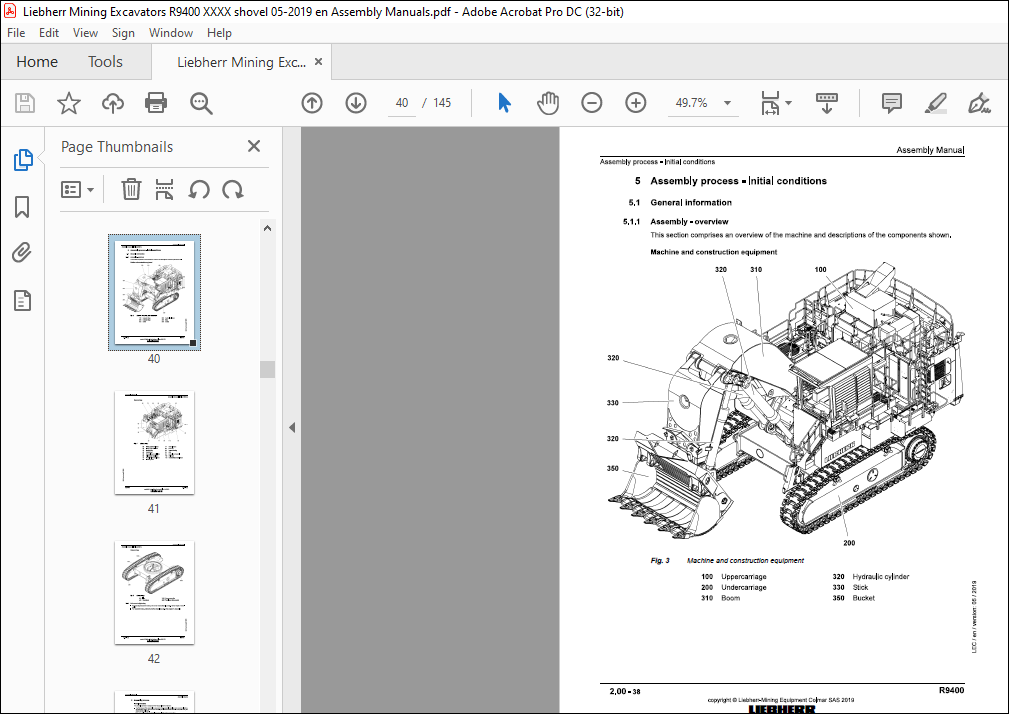Open the File menu

pyautogui.click(x=16, y=33)
